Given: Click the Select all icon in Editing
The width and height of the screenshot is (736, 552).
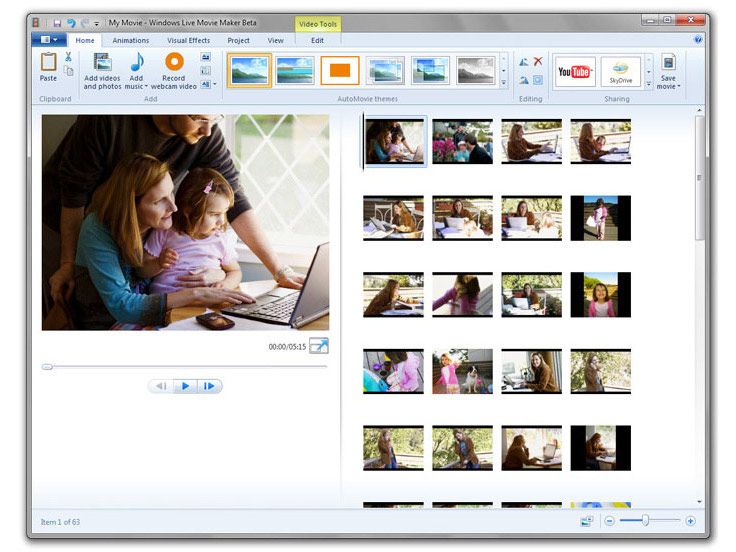Looking at the screenshot, I should coord(538,80).
